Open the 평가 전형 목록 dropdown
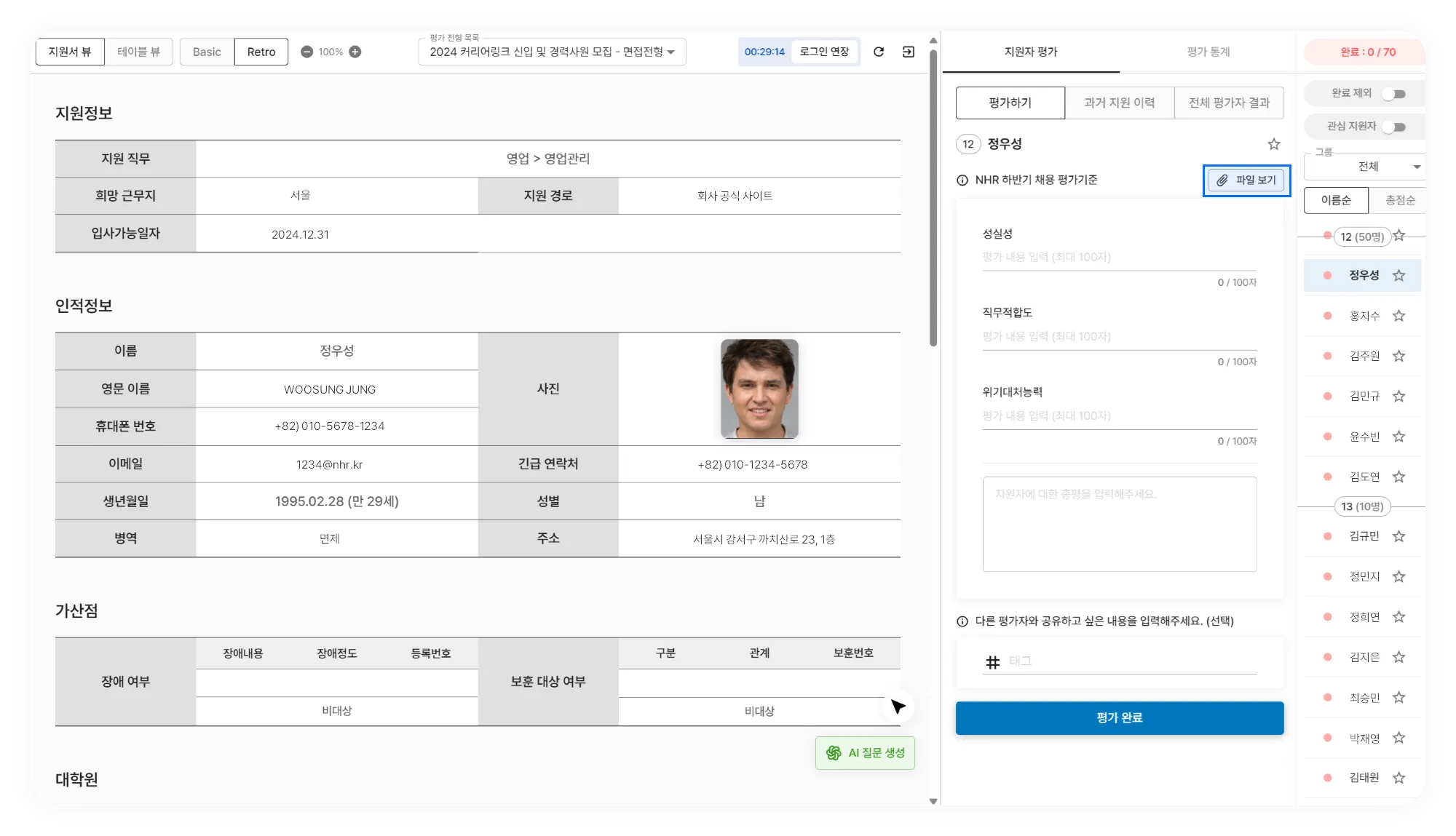This screenshot has height=836, width=1456. [552, 52]
